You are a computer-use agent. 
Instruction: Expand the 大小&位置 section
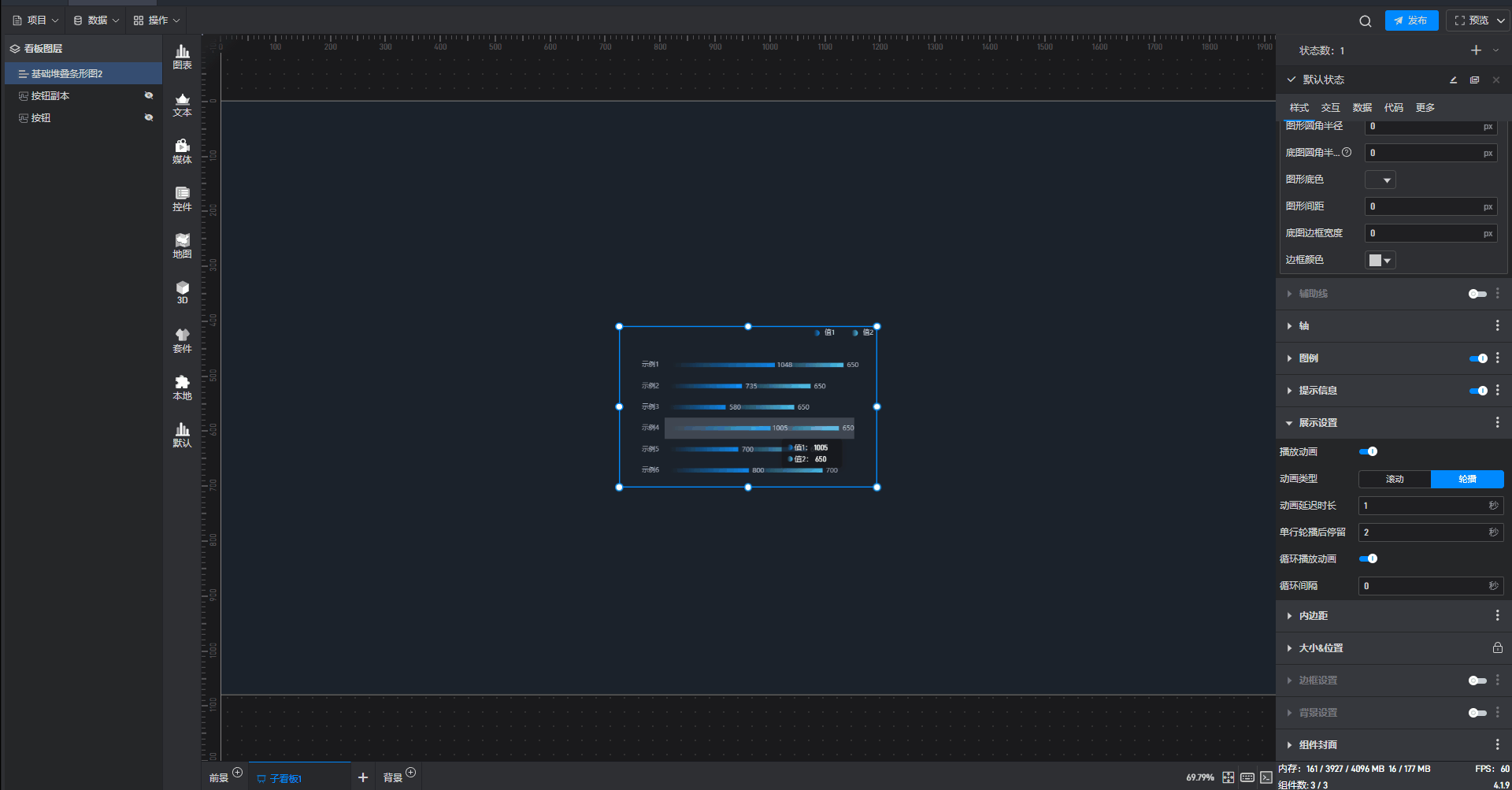coord(1289,648)
